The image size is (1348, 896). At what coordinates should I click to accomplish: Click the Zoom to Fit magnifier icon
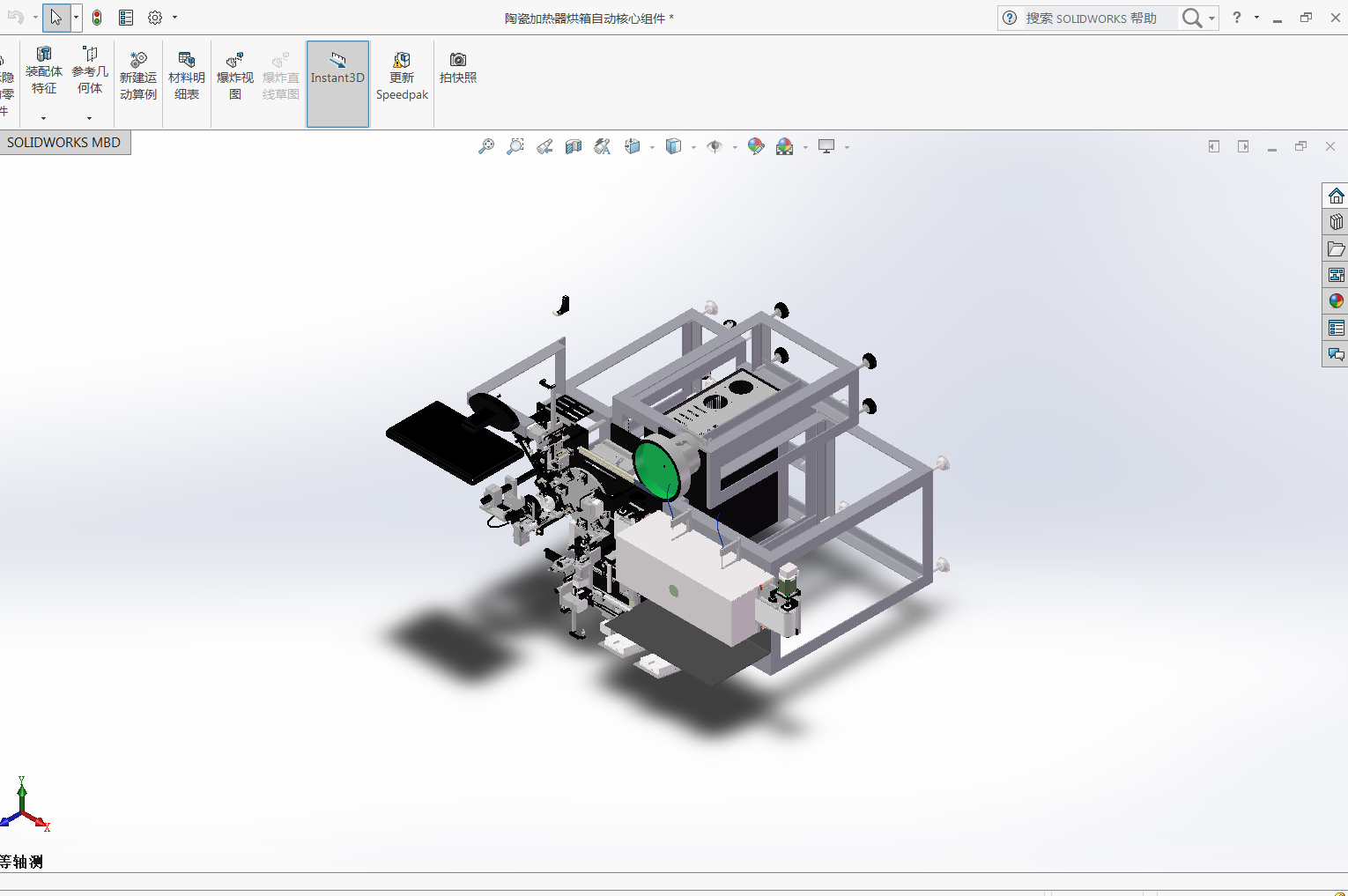click(x=485, y=147)
